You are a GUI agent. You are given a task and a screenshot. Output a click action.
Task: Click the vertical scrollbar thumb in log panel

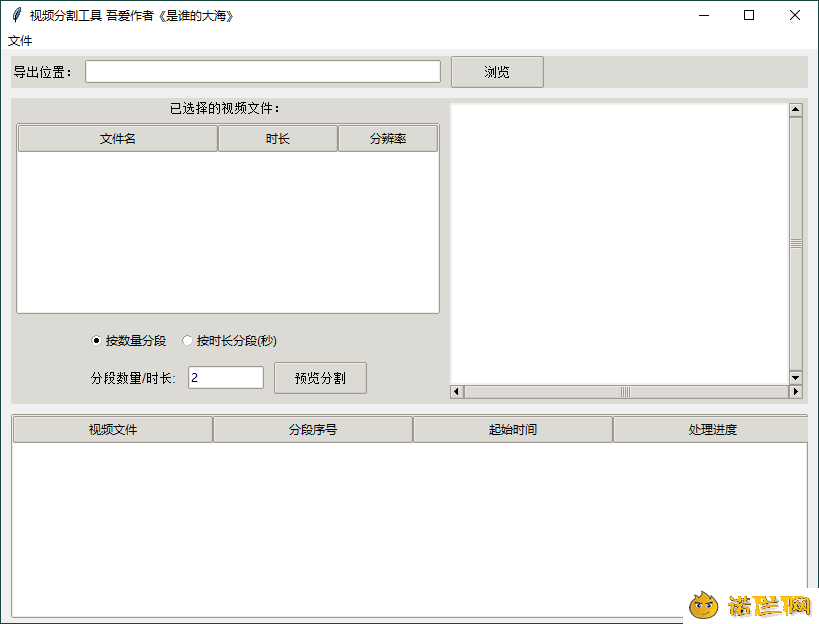click(795, 243)
